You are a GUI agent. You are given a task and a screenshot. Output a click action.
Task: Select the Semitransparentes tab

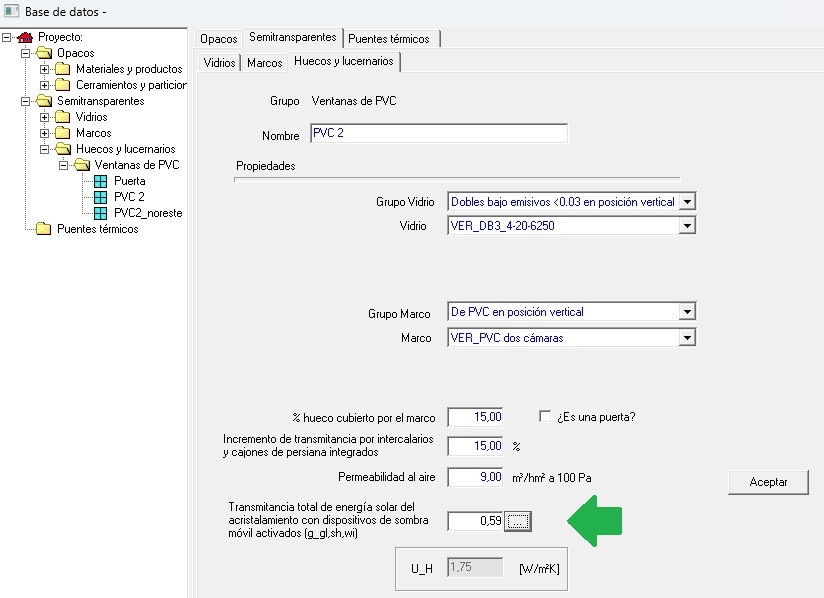click(293, 37)
